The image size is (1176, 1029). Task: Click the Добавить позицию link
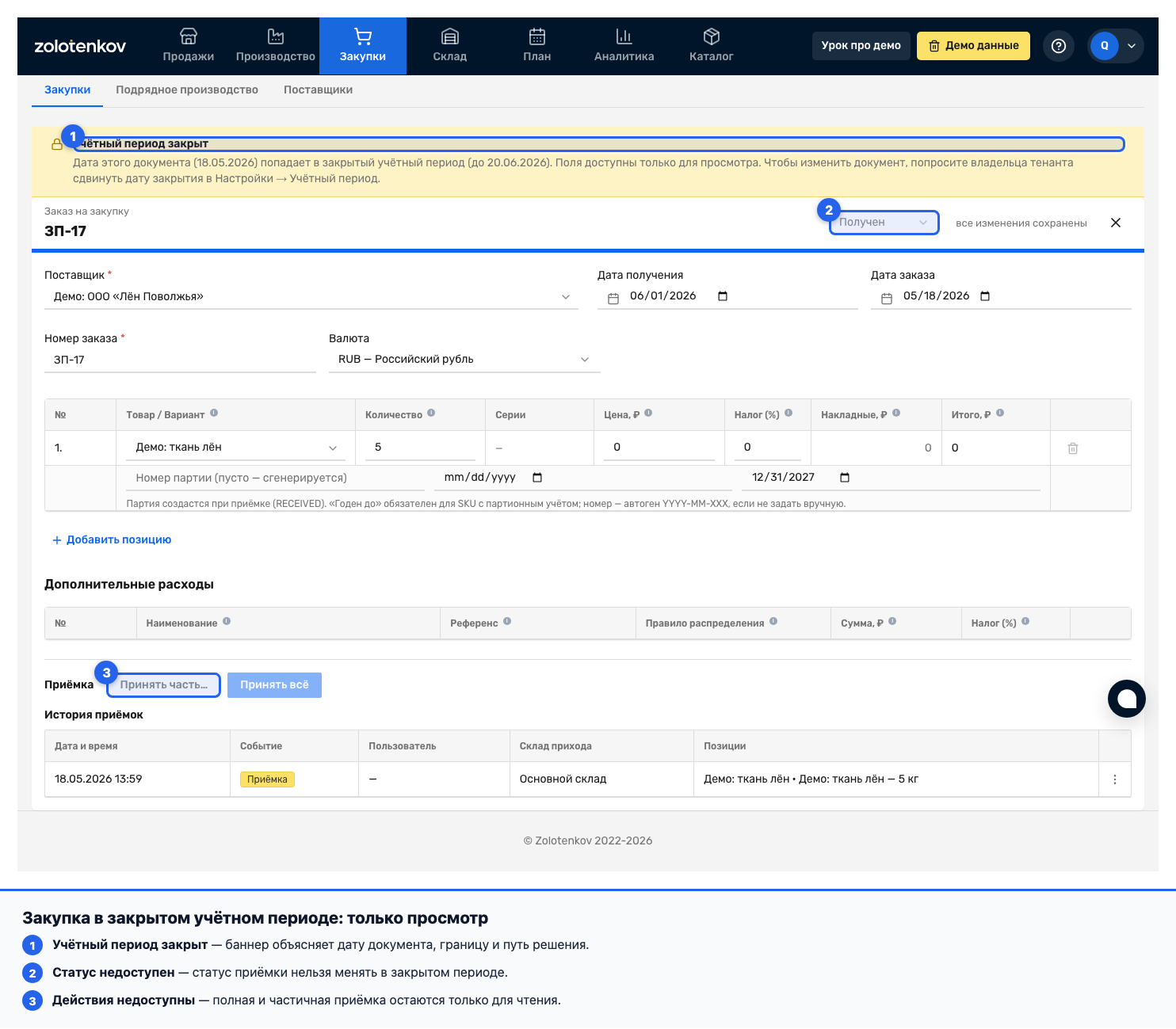[112, 540]
